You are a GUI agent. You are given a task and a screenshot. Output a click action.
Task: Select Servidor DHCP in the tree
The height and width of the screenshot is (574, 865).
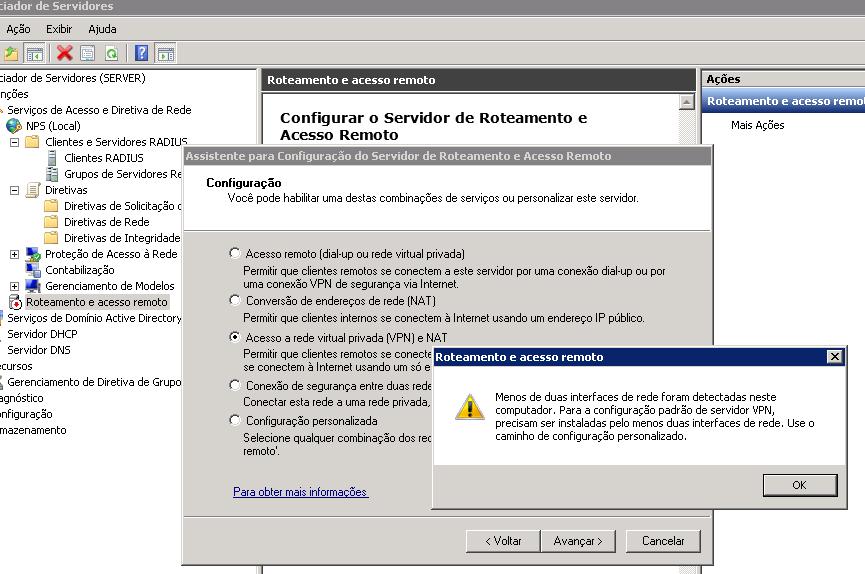pyautogui.click(x=42, y=334)
